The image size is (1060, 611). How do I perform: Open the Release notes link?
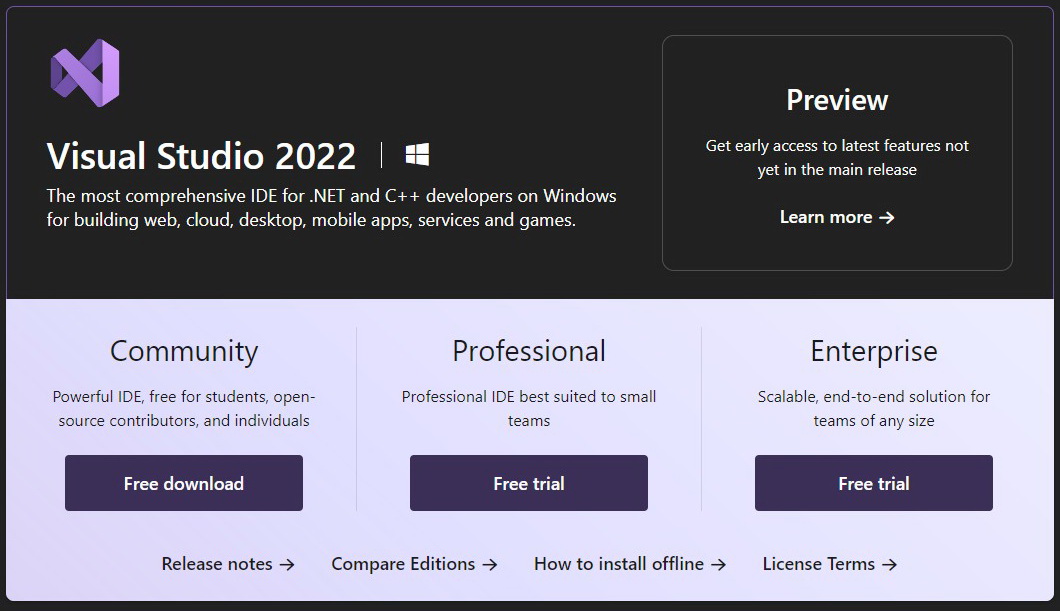point(216,563)
